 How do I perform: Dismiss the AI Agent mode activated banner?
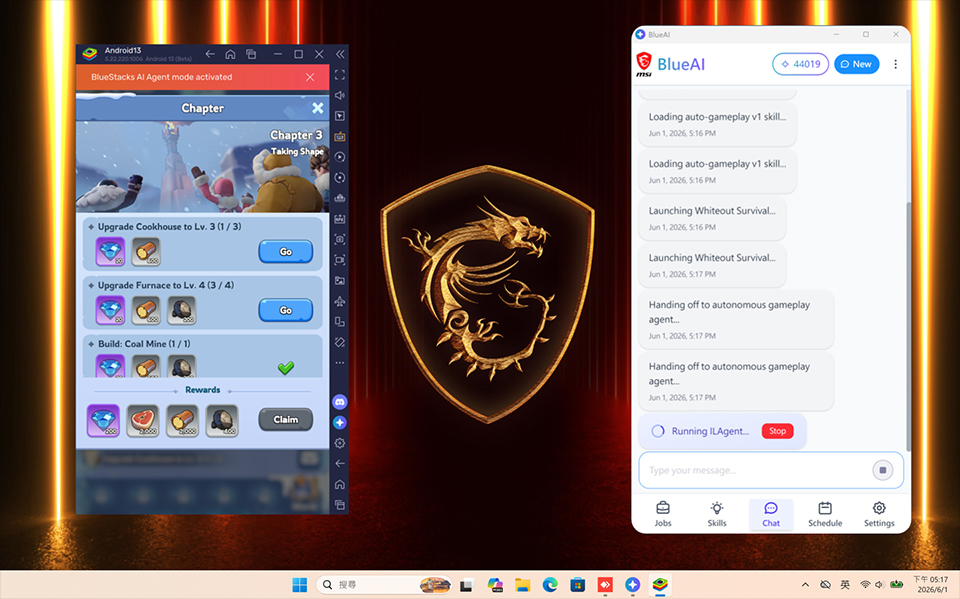[310, 77]
